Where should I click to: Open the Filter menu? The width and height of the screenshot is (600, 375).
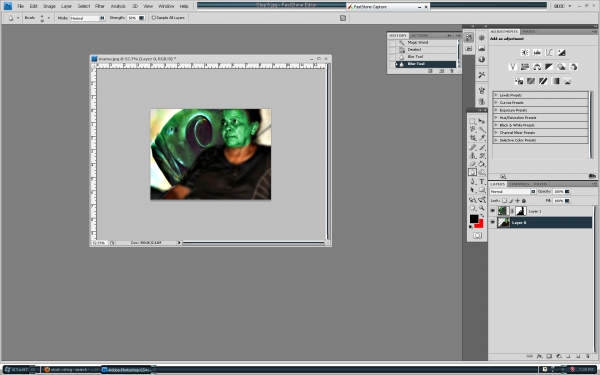click(100, 6)
